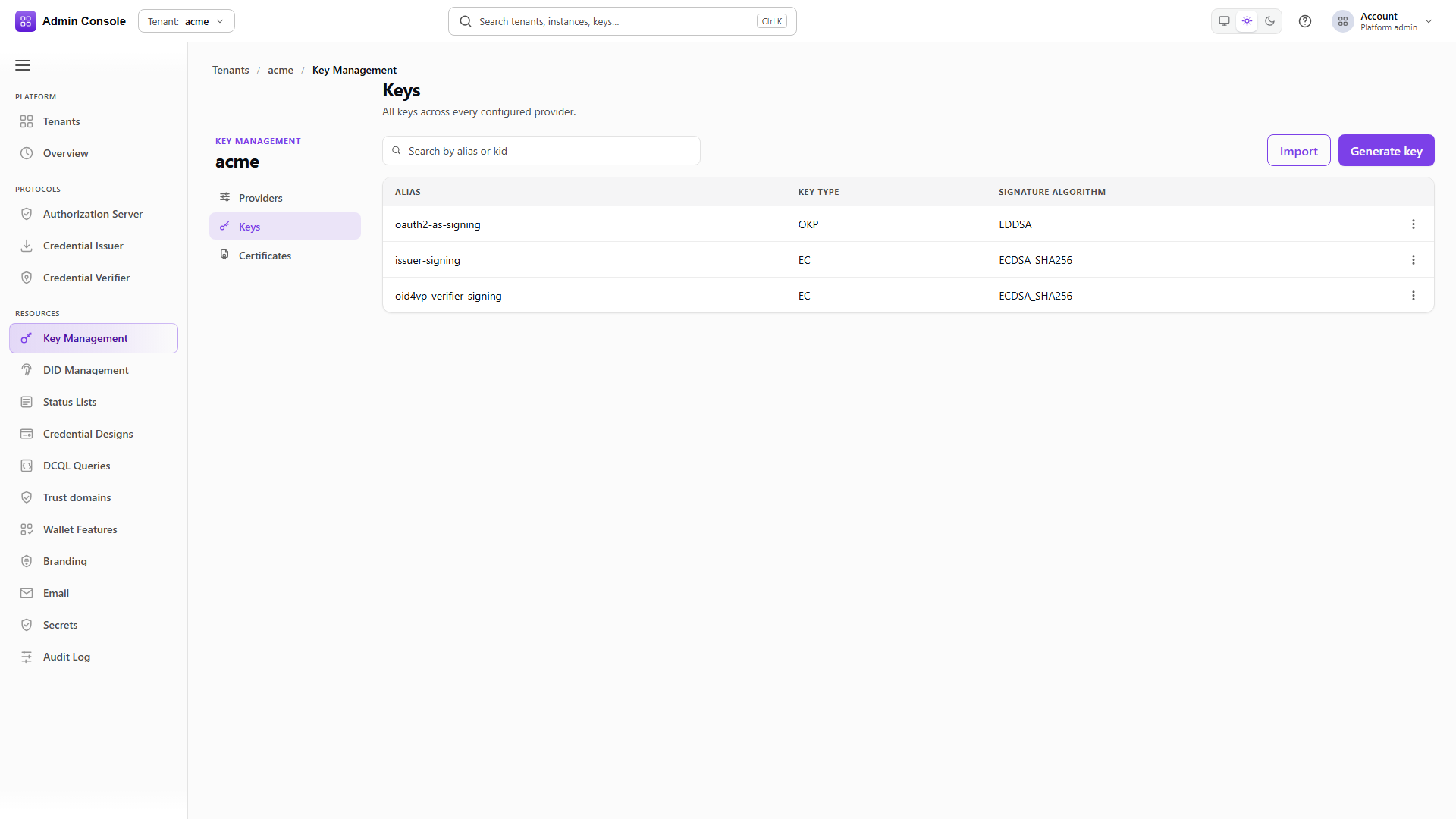This screenshot has height=819, width=1456.
Task: Click the oid4vp-verifier-signing key alias
Action: click(448, 296)
